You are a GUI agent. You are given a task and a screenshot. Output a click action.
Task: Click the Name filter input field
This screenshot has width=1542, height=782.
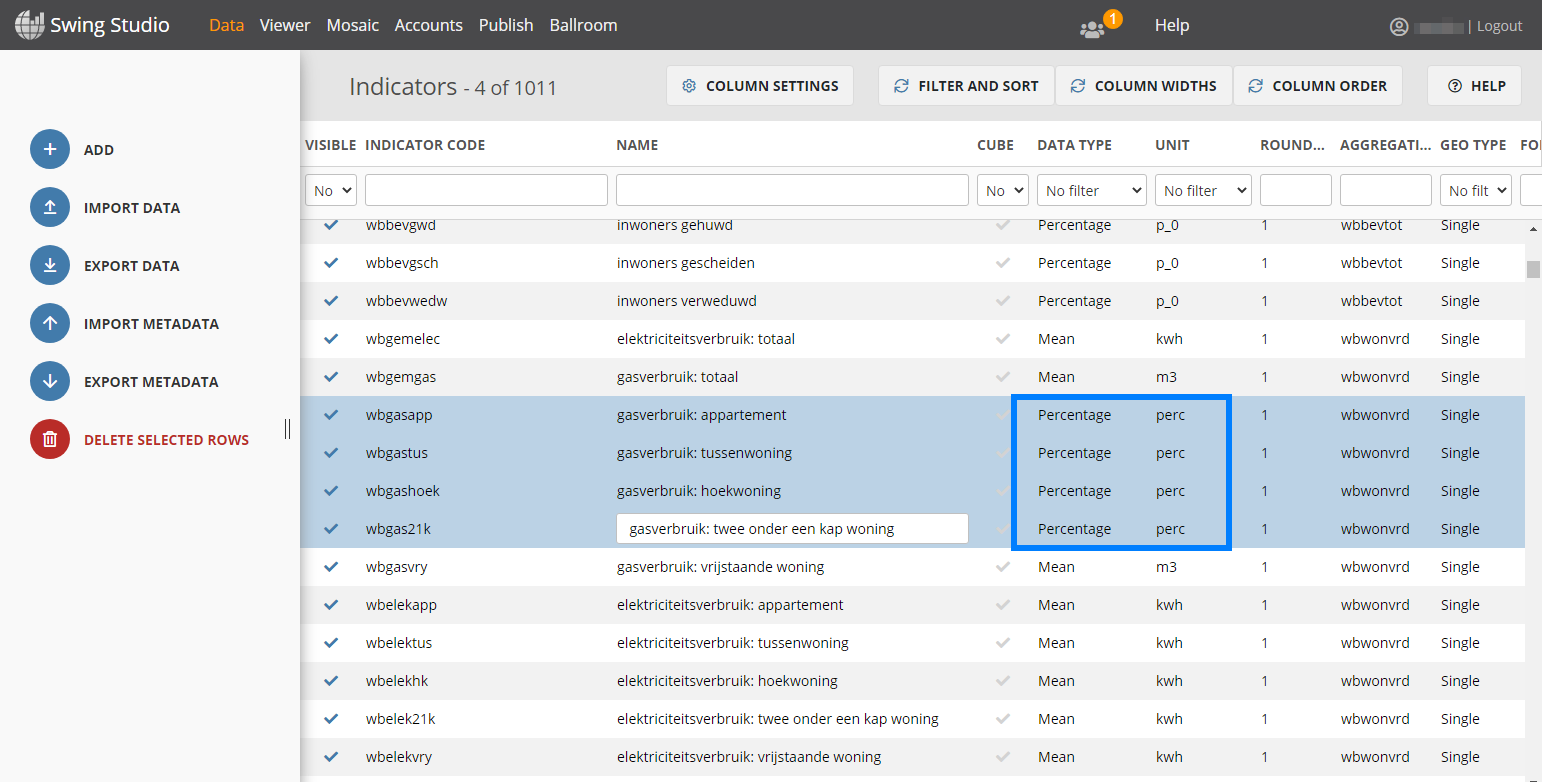(792, 190)
